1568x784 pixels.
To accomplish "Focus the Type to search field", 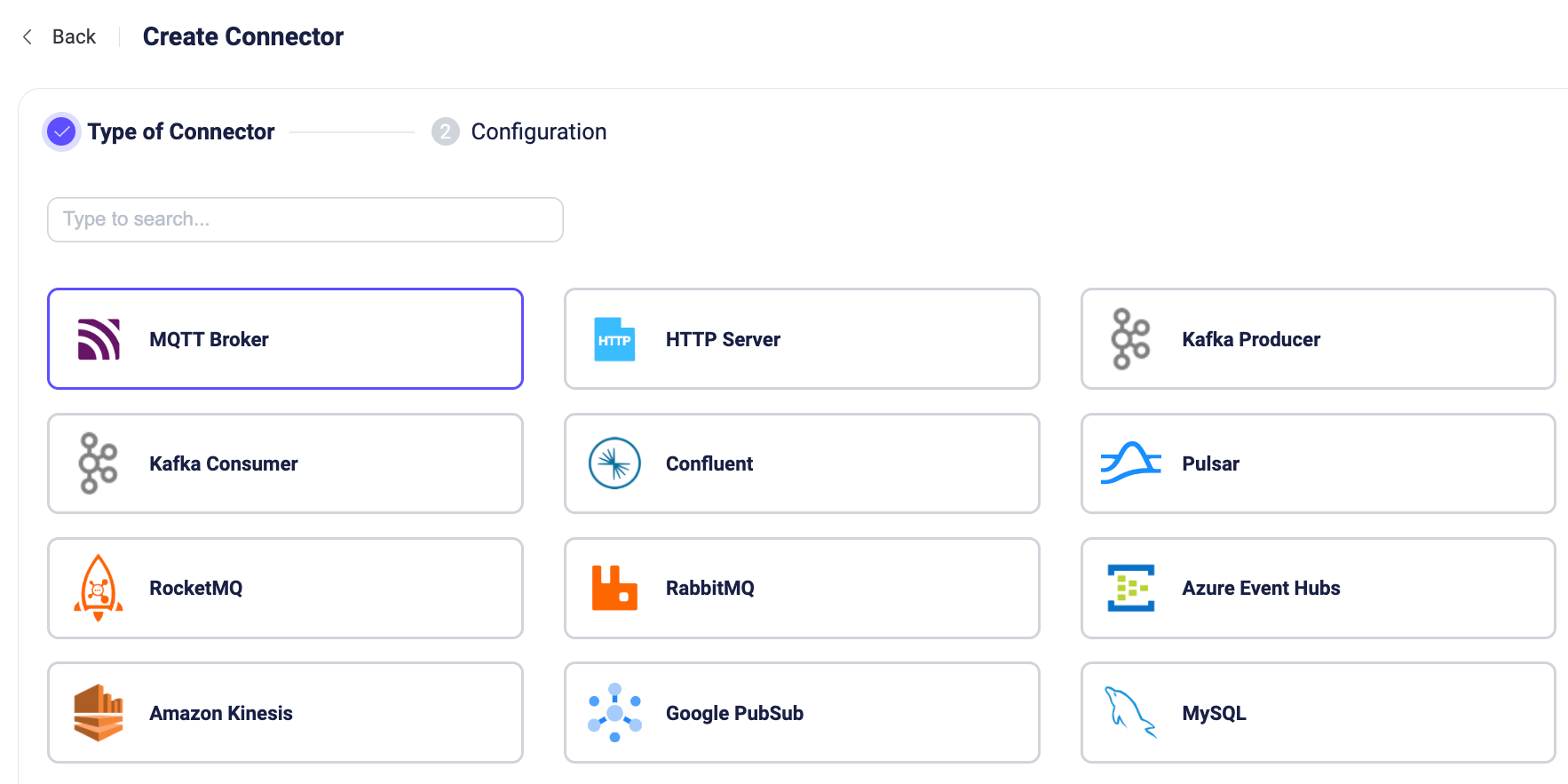I will 305,219.
